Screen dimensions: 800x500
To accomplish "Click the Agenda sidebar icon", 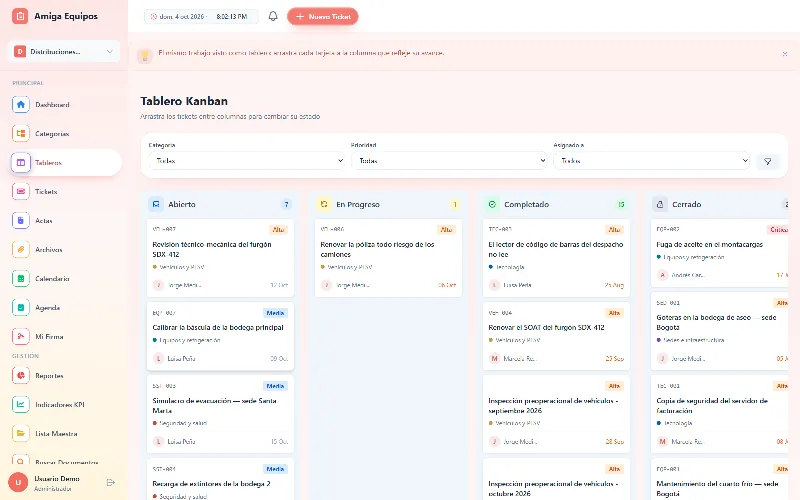I will 21,308.
